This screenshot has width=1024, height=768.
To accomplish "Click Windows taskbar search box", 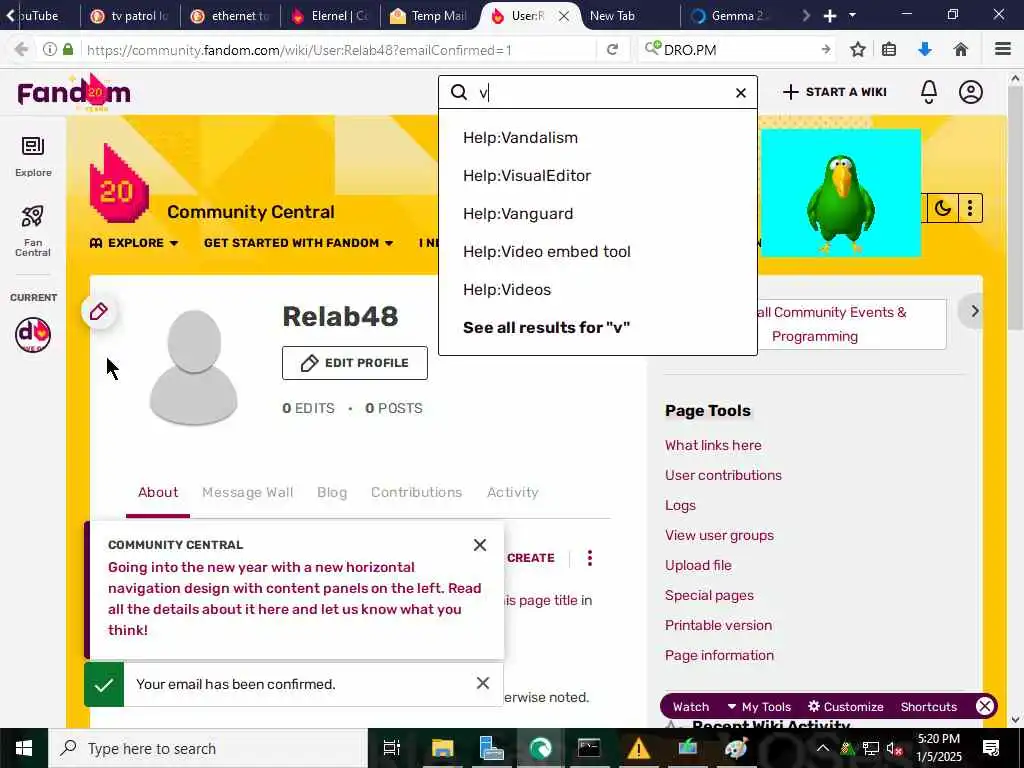I will 208,748.
